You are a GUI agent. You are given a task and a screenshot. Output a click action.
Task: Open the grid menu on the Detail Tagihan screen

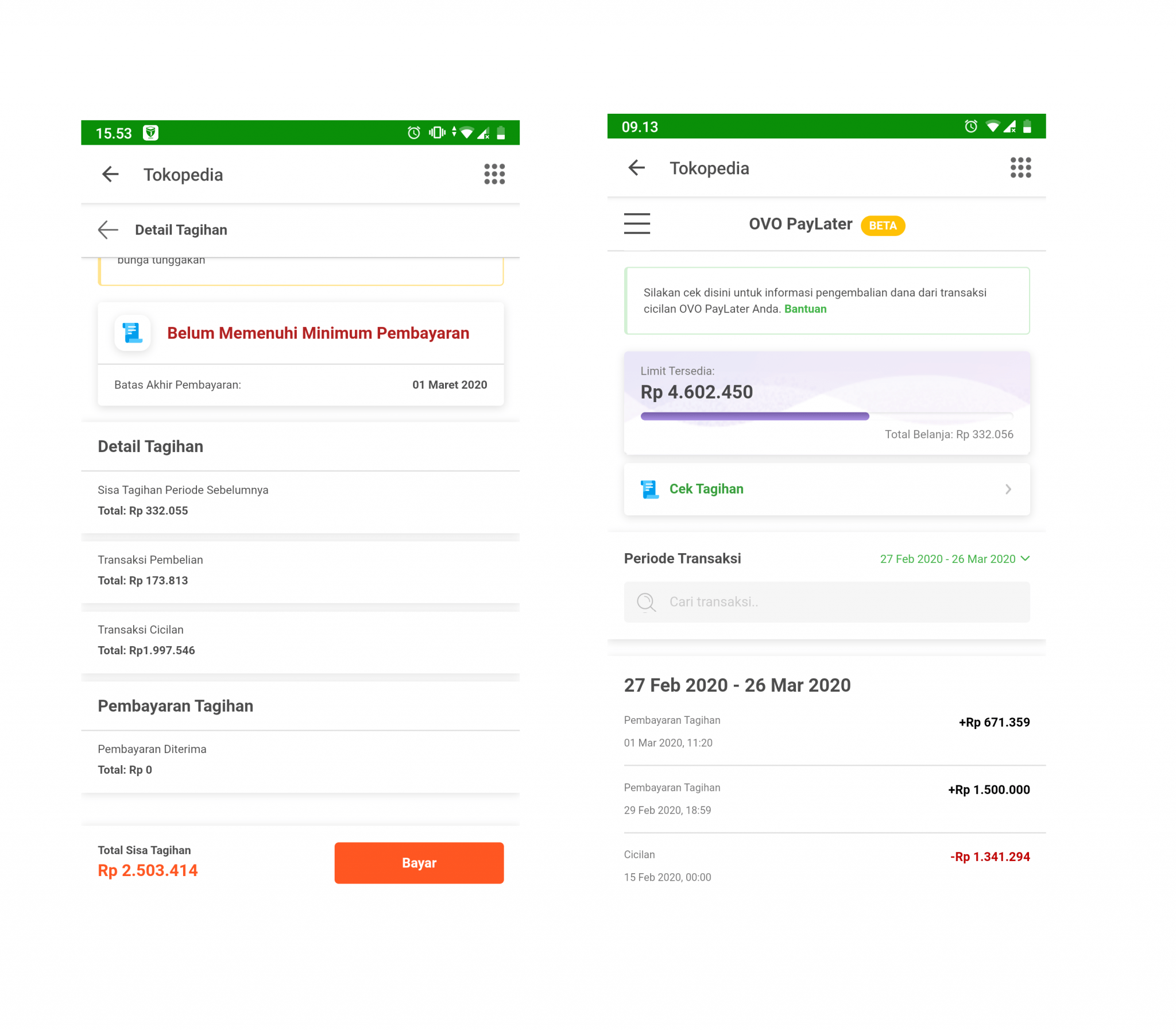point(493,174)
